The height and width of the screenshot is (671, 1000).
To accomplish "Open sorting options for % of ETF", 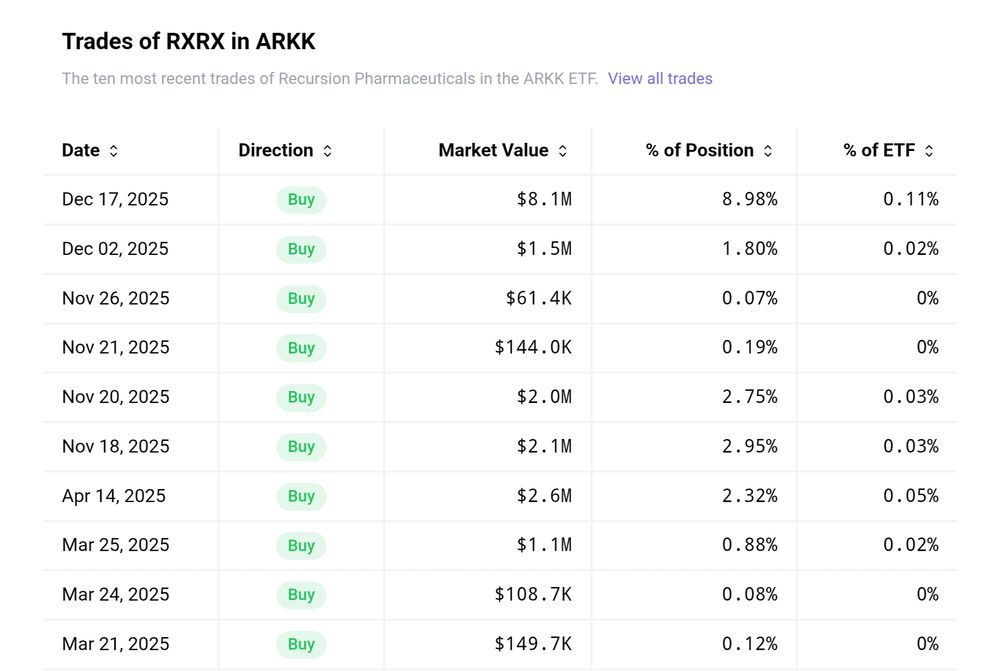I will [x=928, y=150].
